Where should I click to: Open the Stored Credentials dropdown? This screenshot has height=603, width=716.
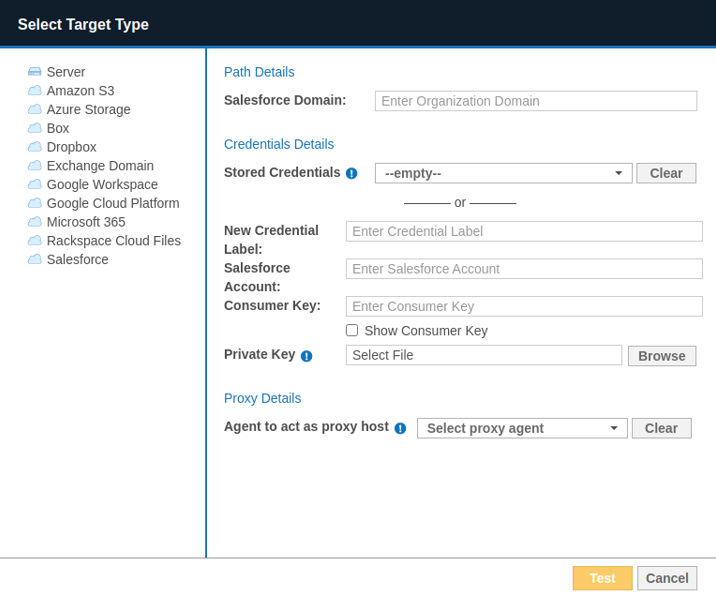pos(503,173)
